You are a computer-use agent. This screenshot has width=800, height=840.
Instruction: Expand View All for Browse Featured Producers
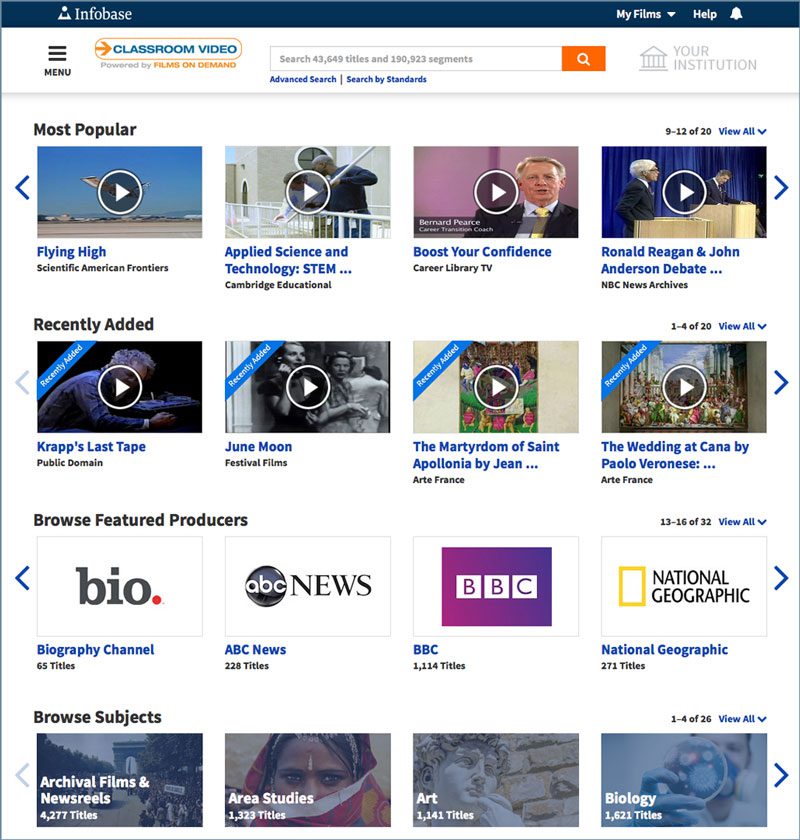[x=743, y=522]
